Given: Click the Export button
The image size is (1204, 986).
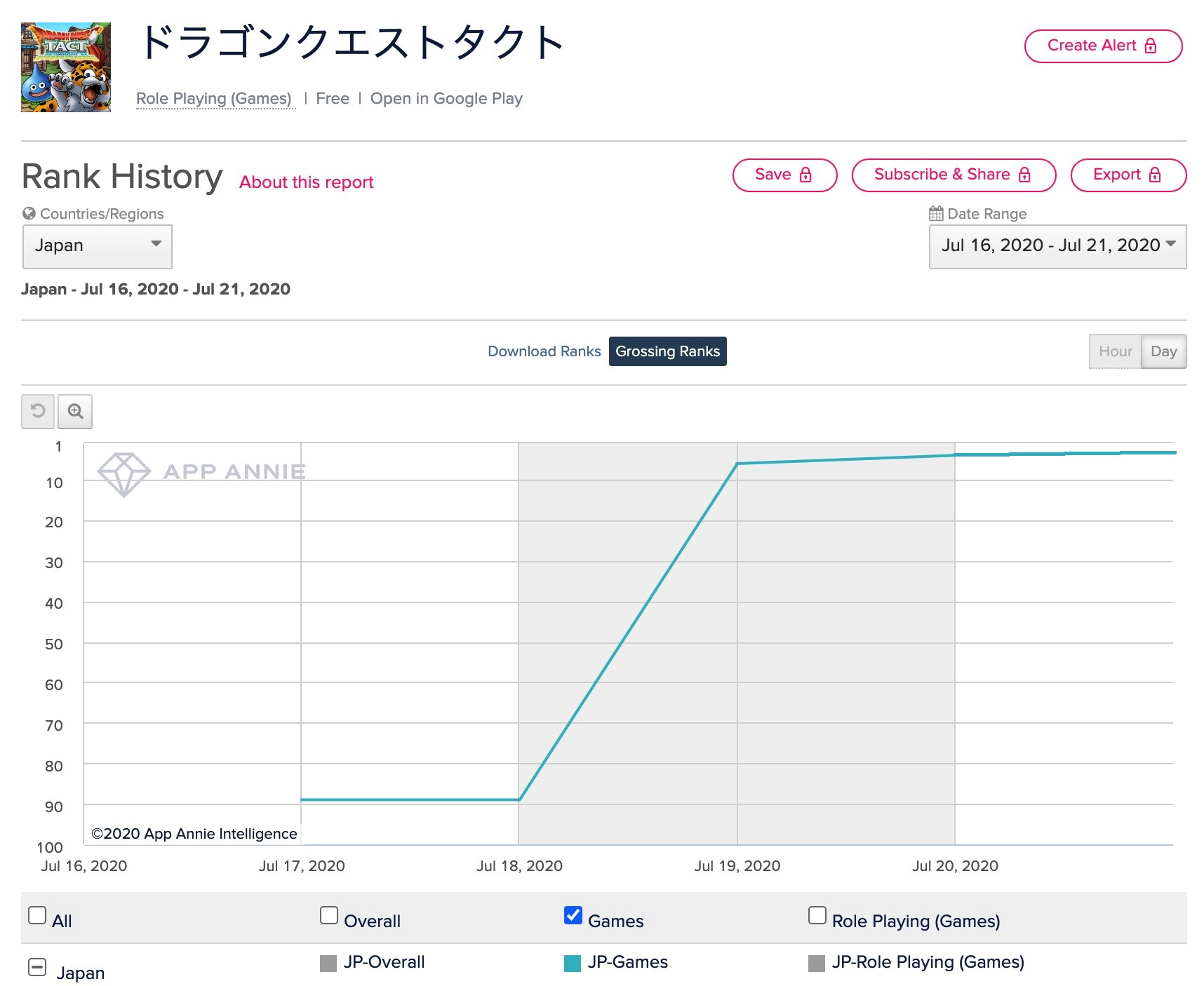Looking at the screenshot, I should pyautogui.click(x=1128, y=175).
